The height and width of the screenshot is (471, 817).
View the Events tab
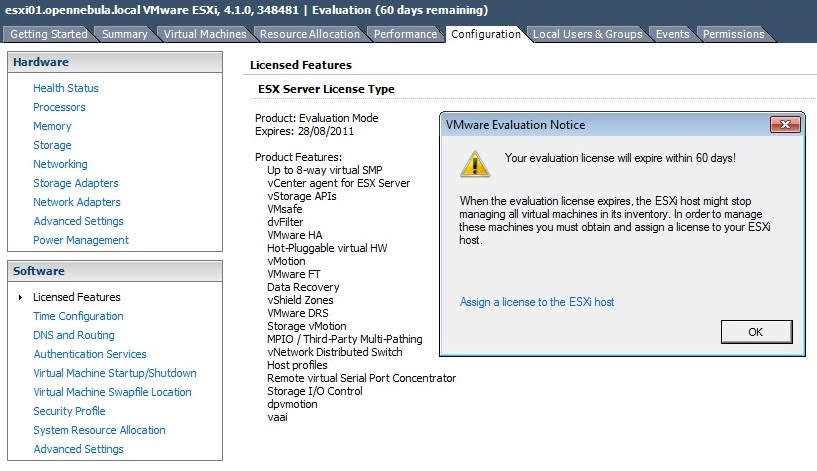pos(672,34)
